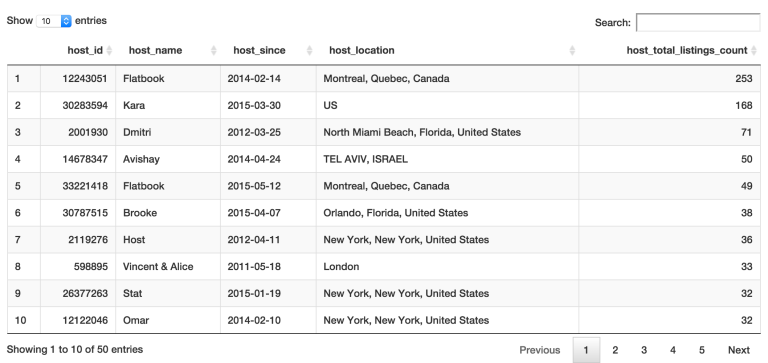Go to page 3 of results
The height and width of the screenshot is (363, 768).
click(x=644, y=350)
